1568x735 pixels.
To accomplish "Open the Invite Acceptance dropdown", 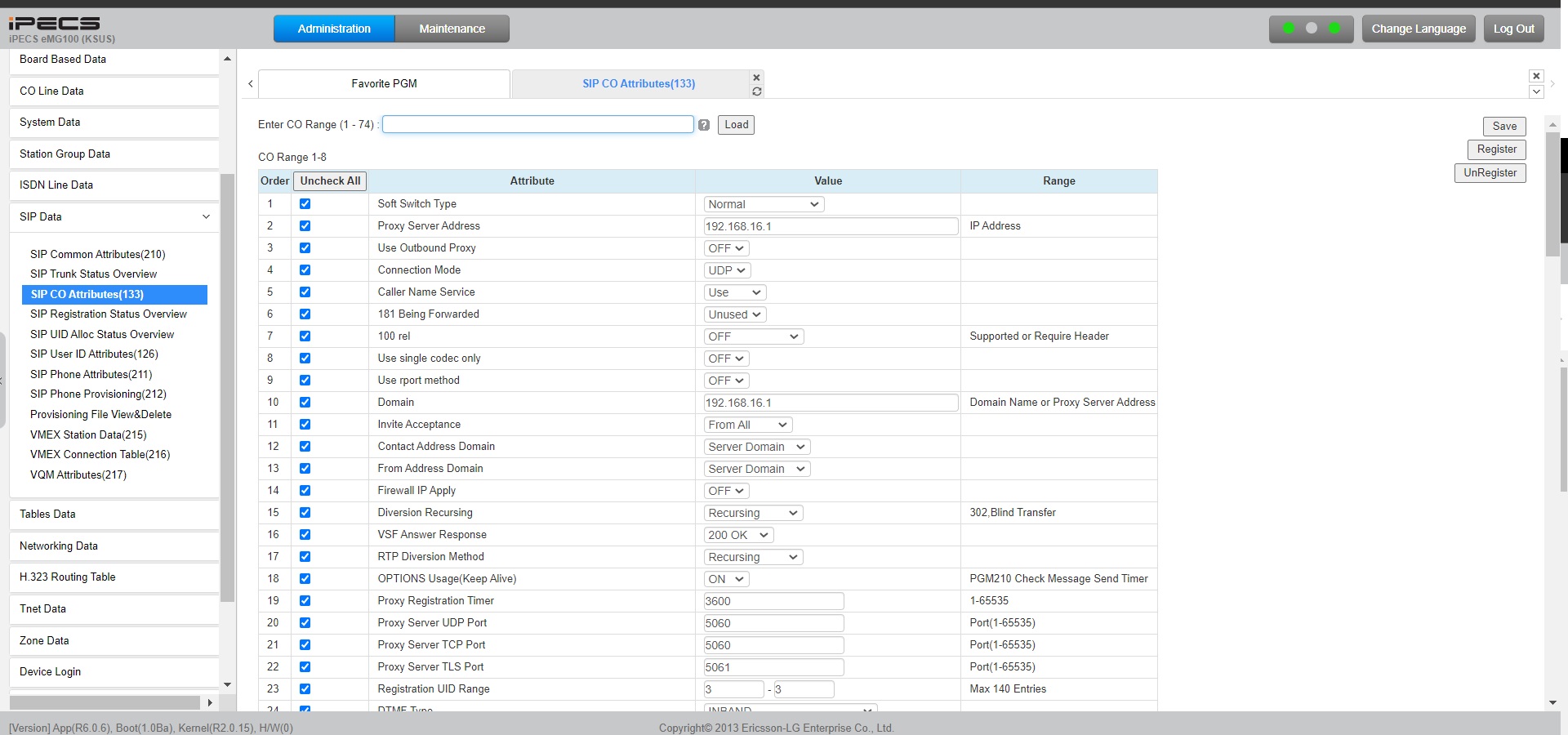I will 747,425.
